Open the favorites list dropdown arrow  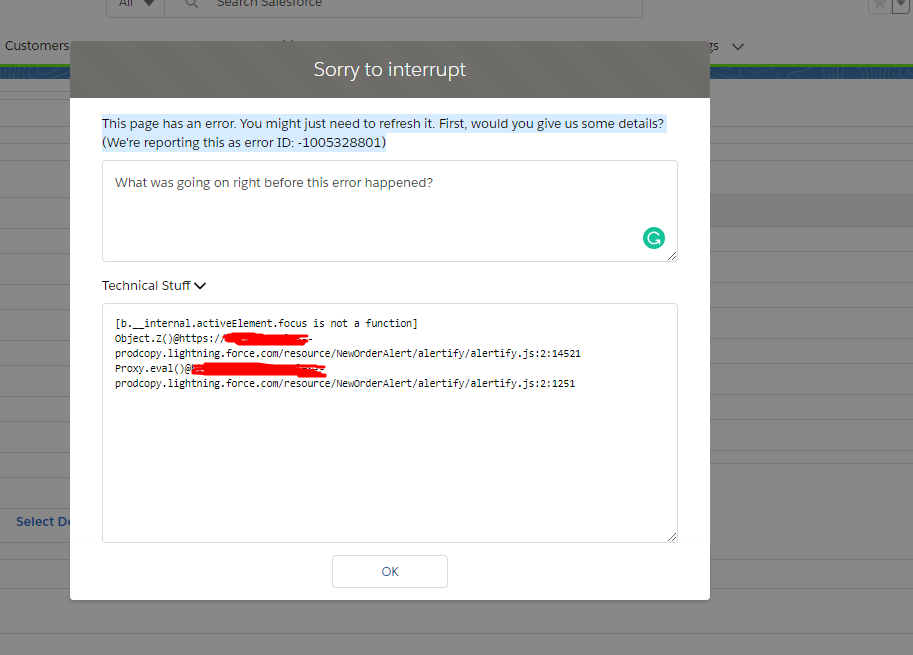click(901, 5)
